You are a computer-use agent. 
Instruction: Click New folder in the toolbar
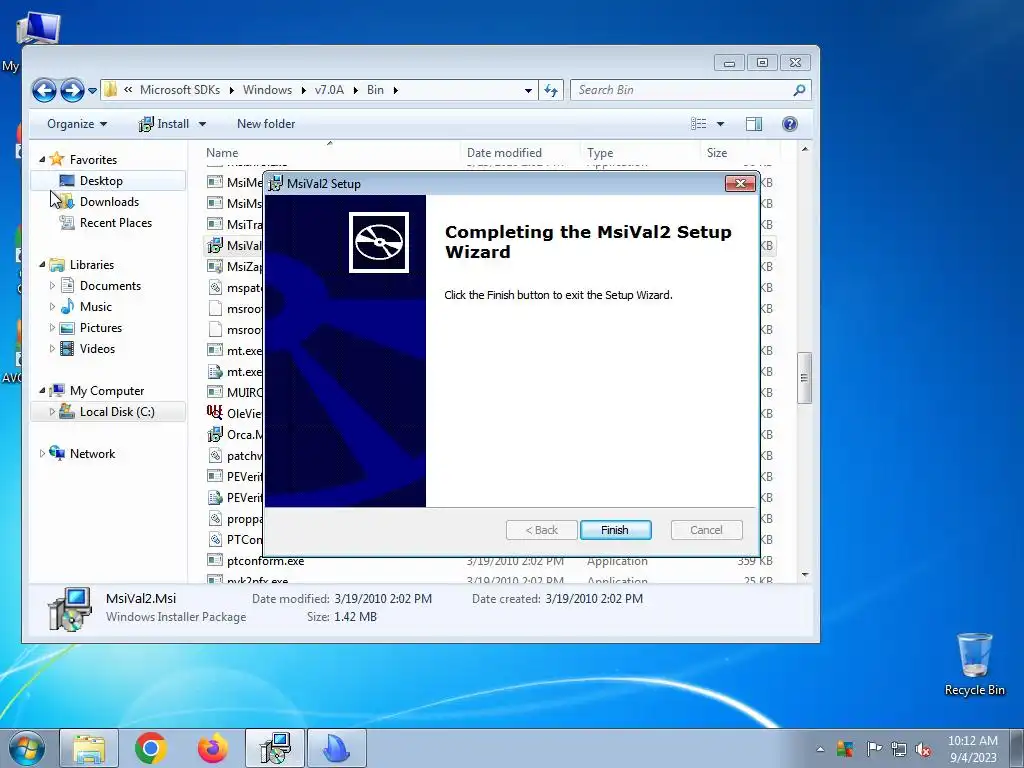[x=266, y=124]
